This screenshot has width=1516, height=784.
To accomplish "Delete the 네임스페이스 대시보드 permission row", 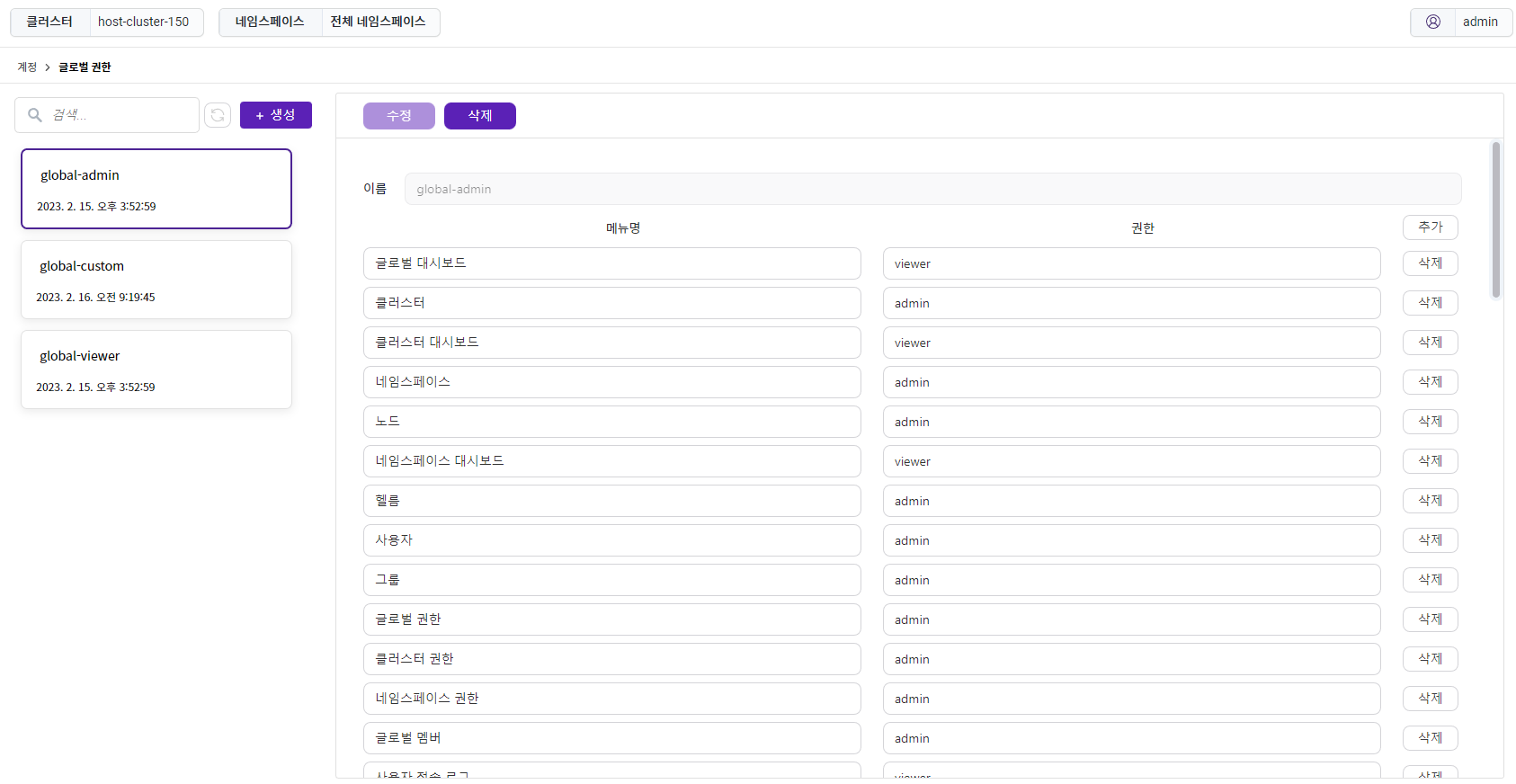I will (x=1431, y=461).
